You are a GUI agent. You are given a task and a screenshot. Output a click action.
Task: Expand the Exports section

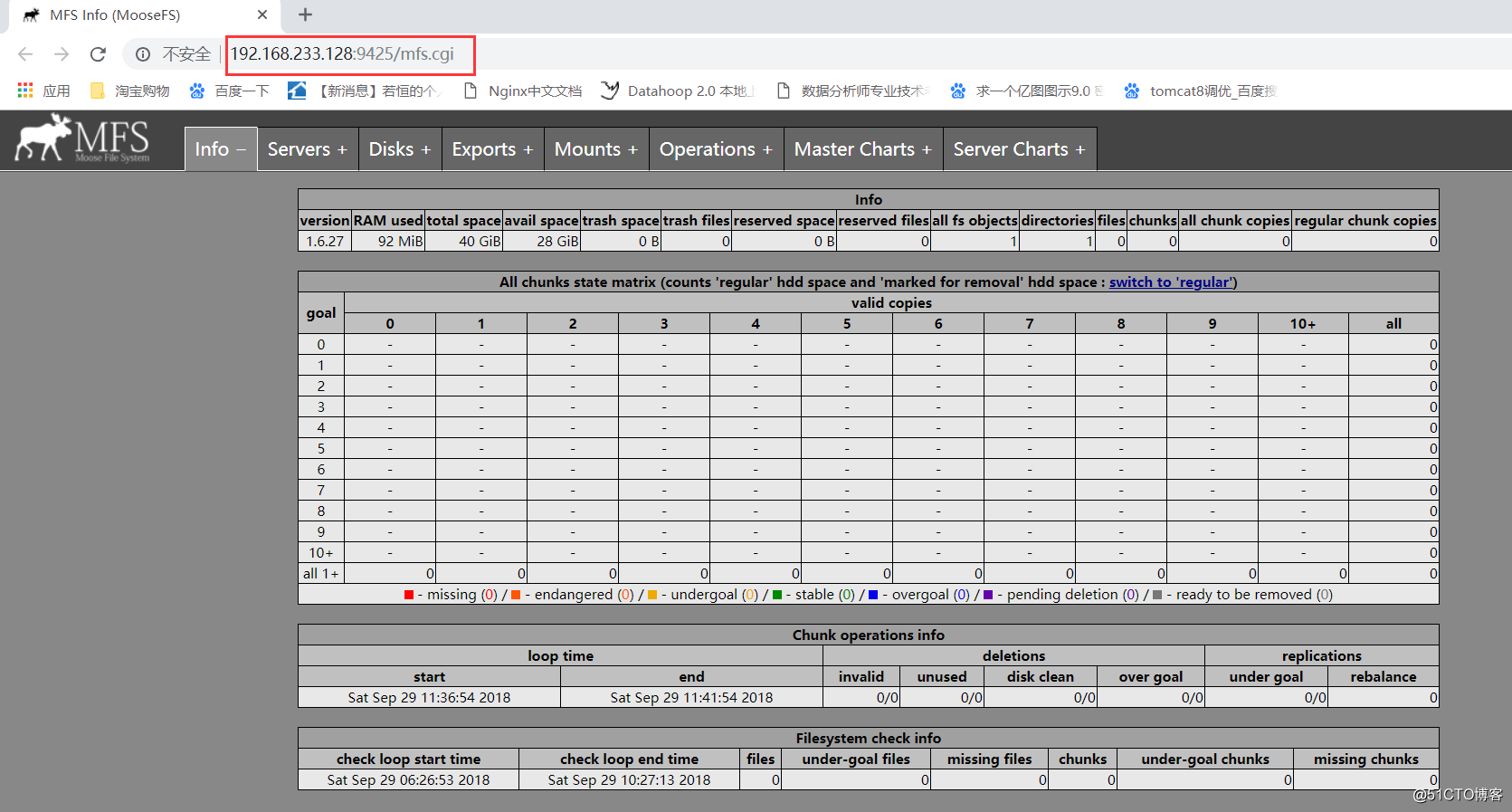click(x=493, y=148)
